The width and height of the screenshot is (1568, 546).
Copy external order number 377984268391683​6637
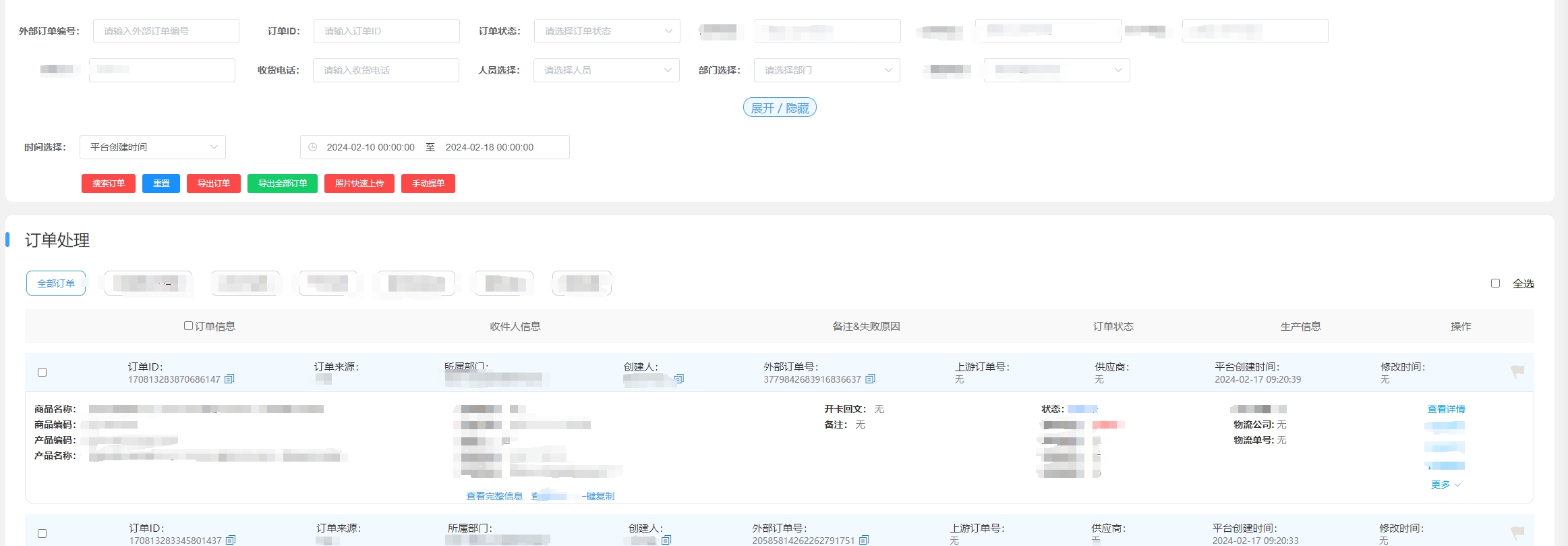click(x=870, y=379)
